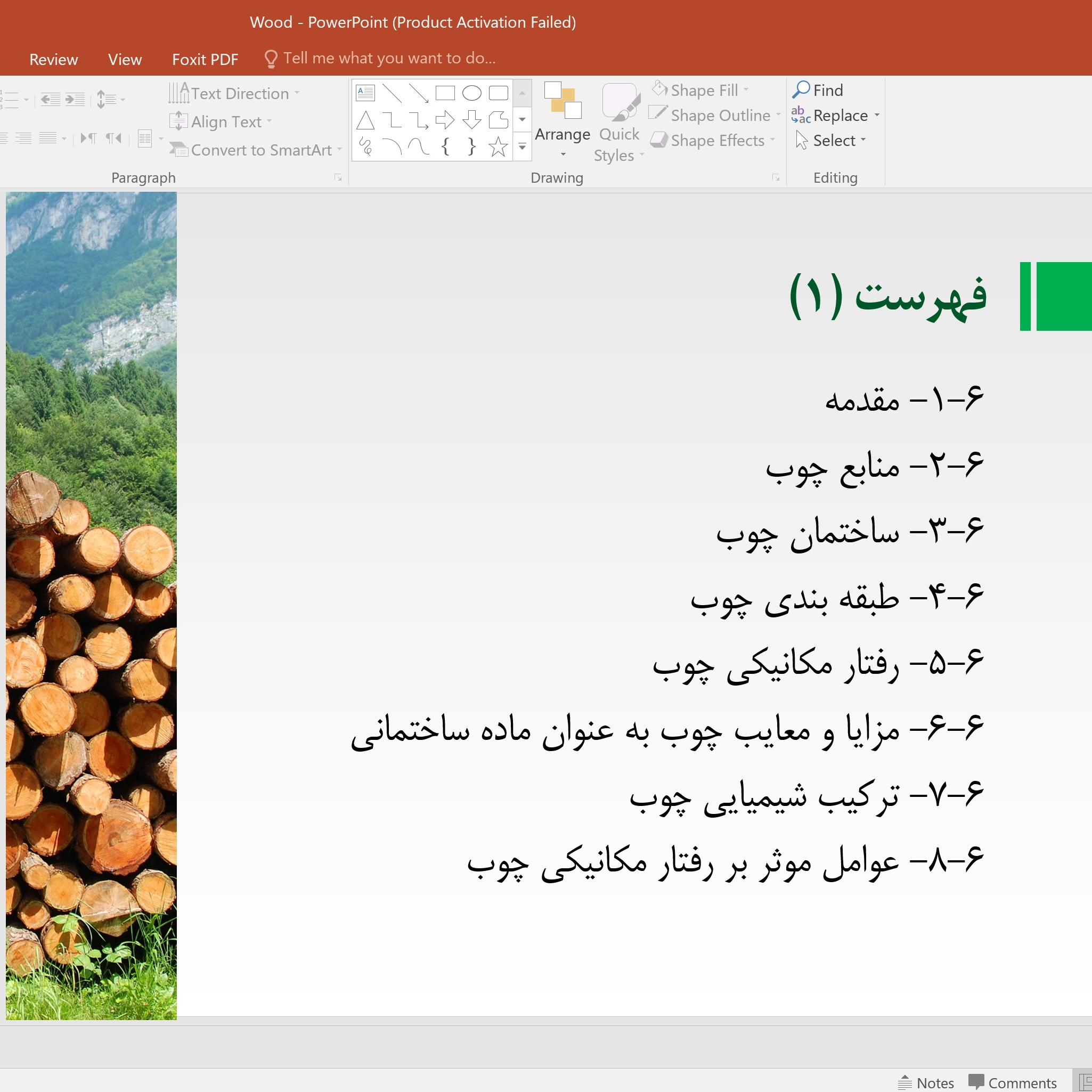
Task: Click the decrease list level icon
Action: click(x=50, y=100)
